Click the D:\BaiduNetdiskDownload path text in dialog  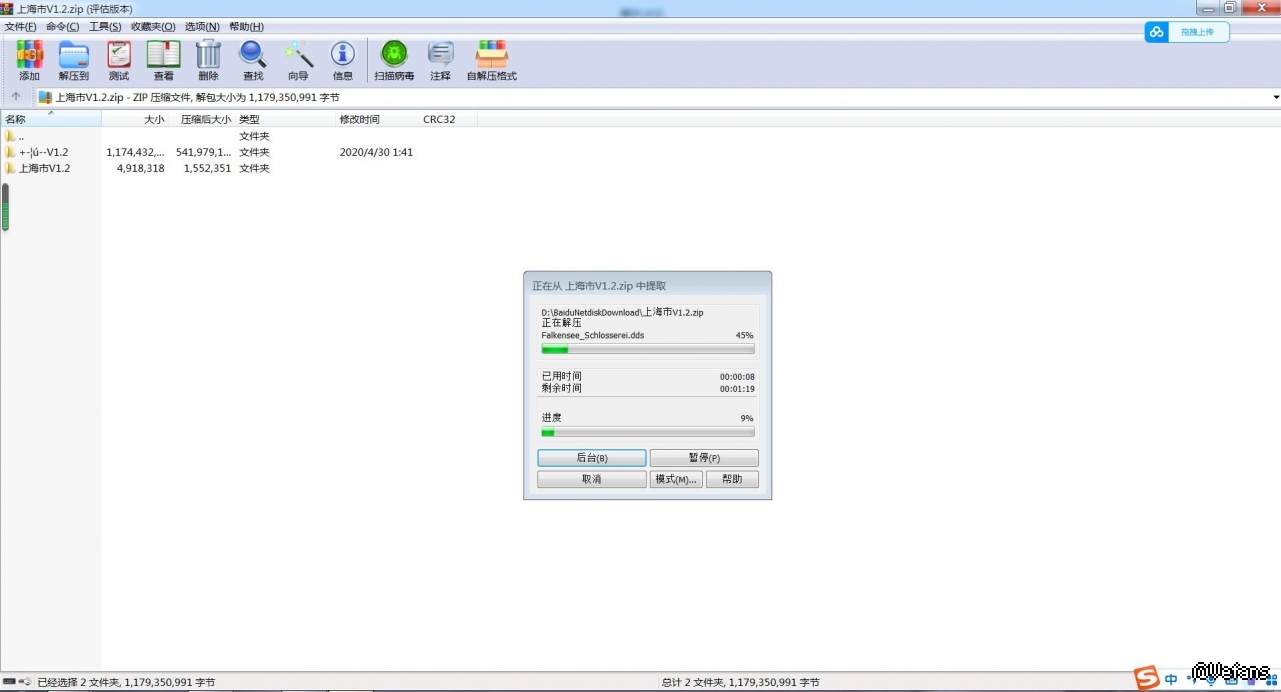click(x=622, y=312)
